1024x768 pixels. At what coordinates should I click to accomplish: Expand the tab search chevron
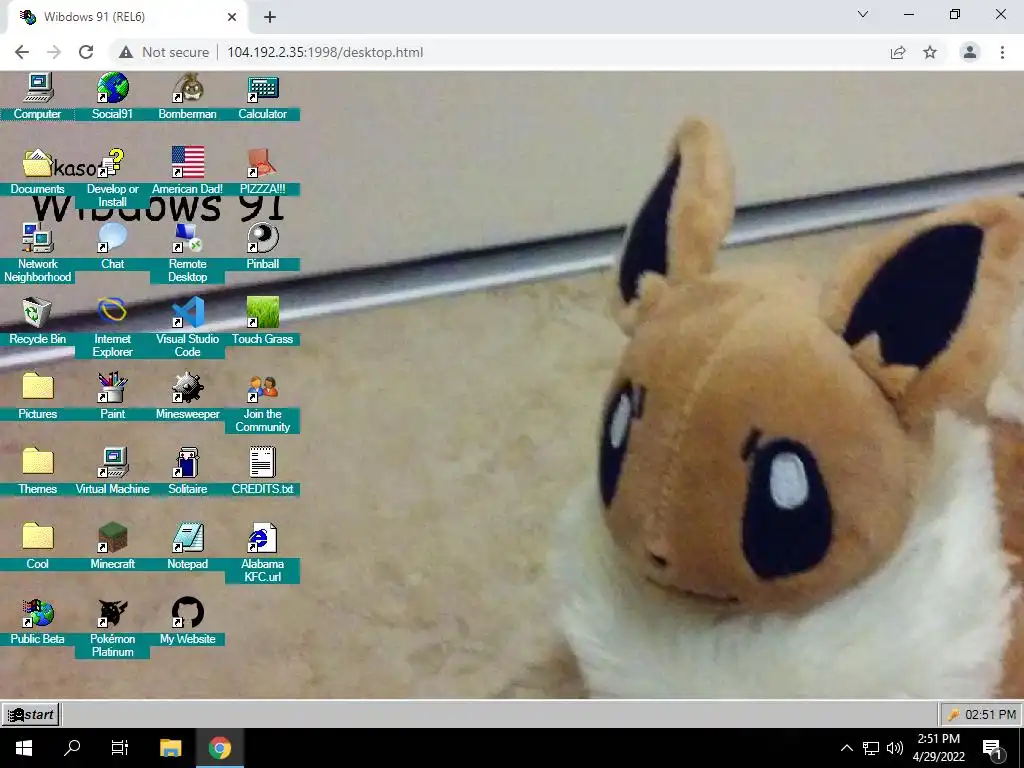[863, 14]
